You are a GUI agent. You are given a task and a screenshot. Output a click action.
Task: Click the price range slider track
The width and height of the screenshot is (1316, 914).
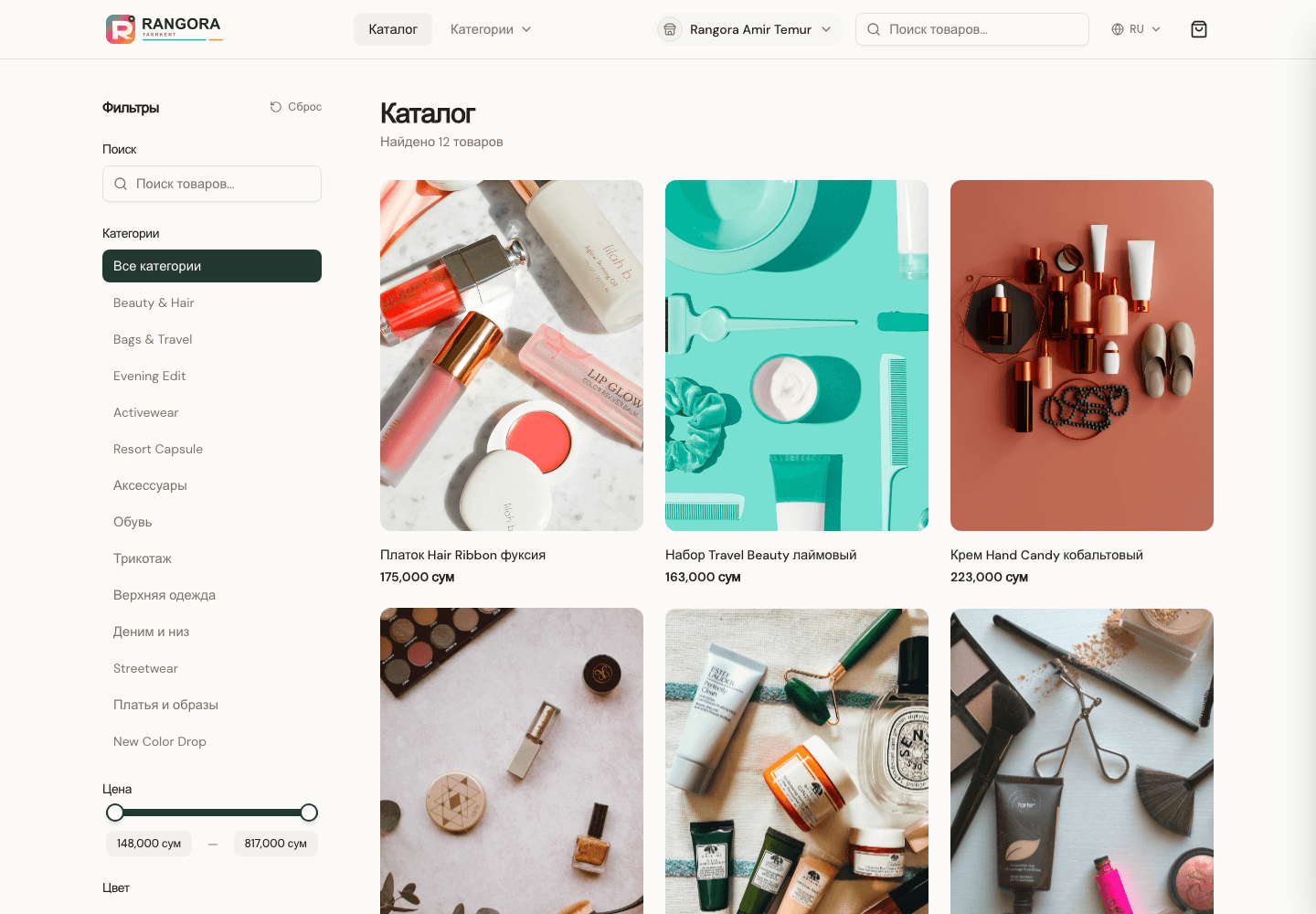coord(212,813)
